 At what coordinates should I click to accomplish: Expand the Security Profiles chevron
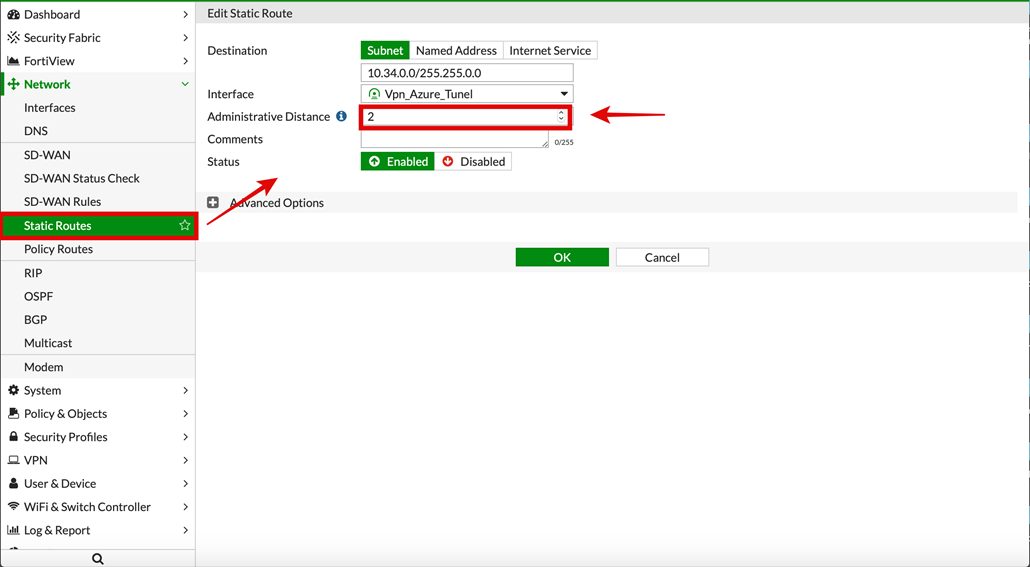pos(185,437)
